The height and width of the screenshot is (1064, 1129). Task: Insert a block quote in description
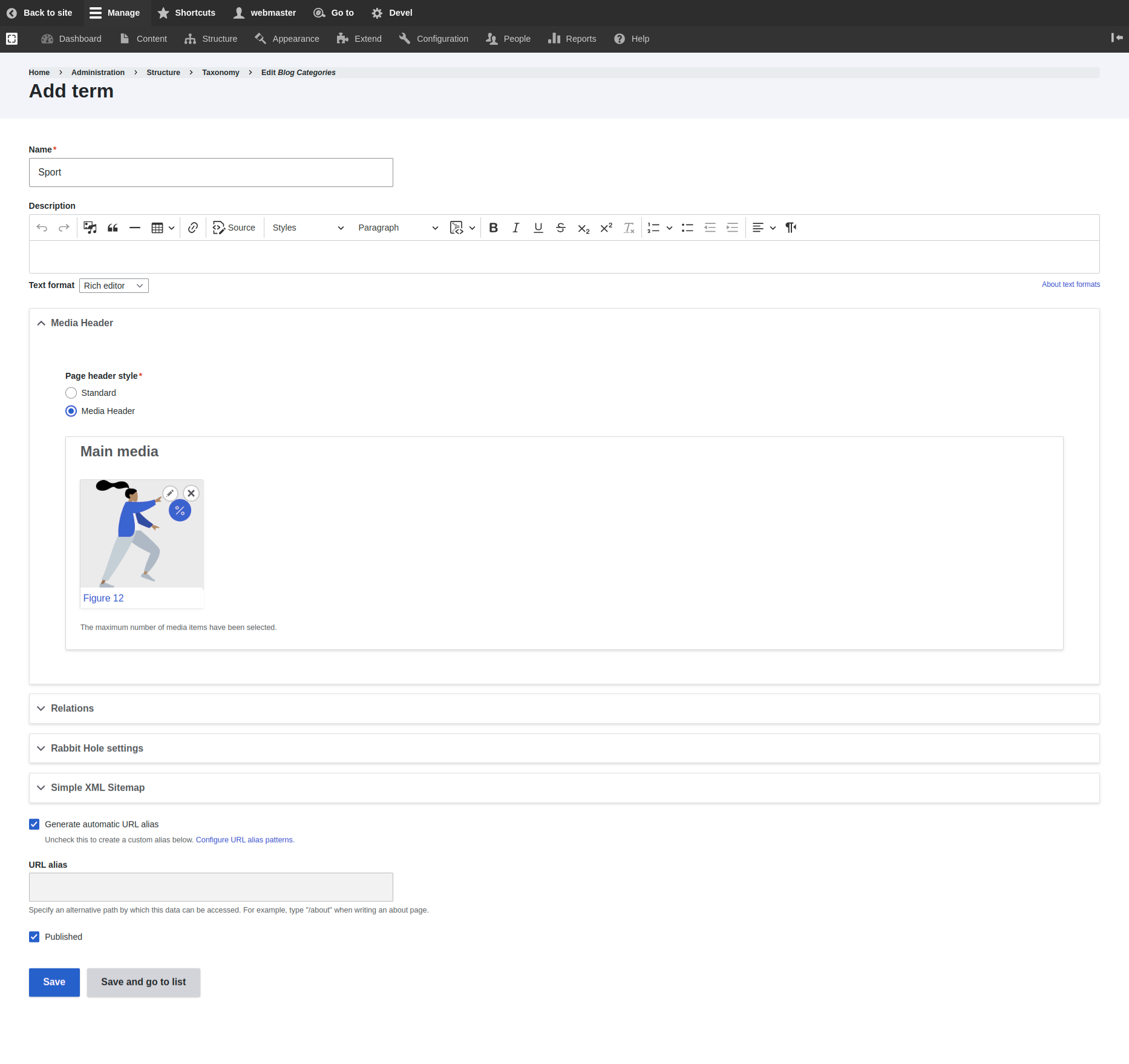[x=113, y=228]
